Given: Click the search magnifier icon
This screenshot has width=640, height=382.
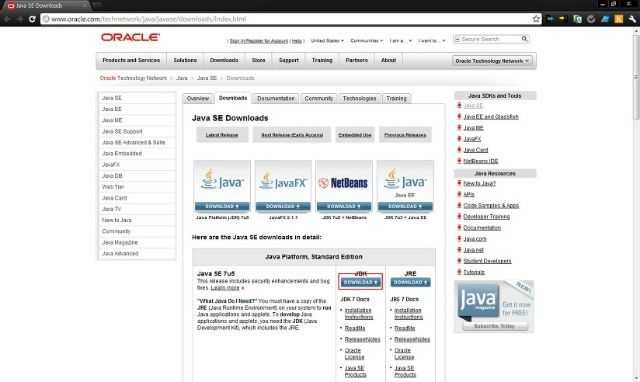Looking at the screenshot, I should click(524, 39).
